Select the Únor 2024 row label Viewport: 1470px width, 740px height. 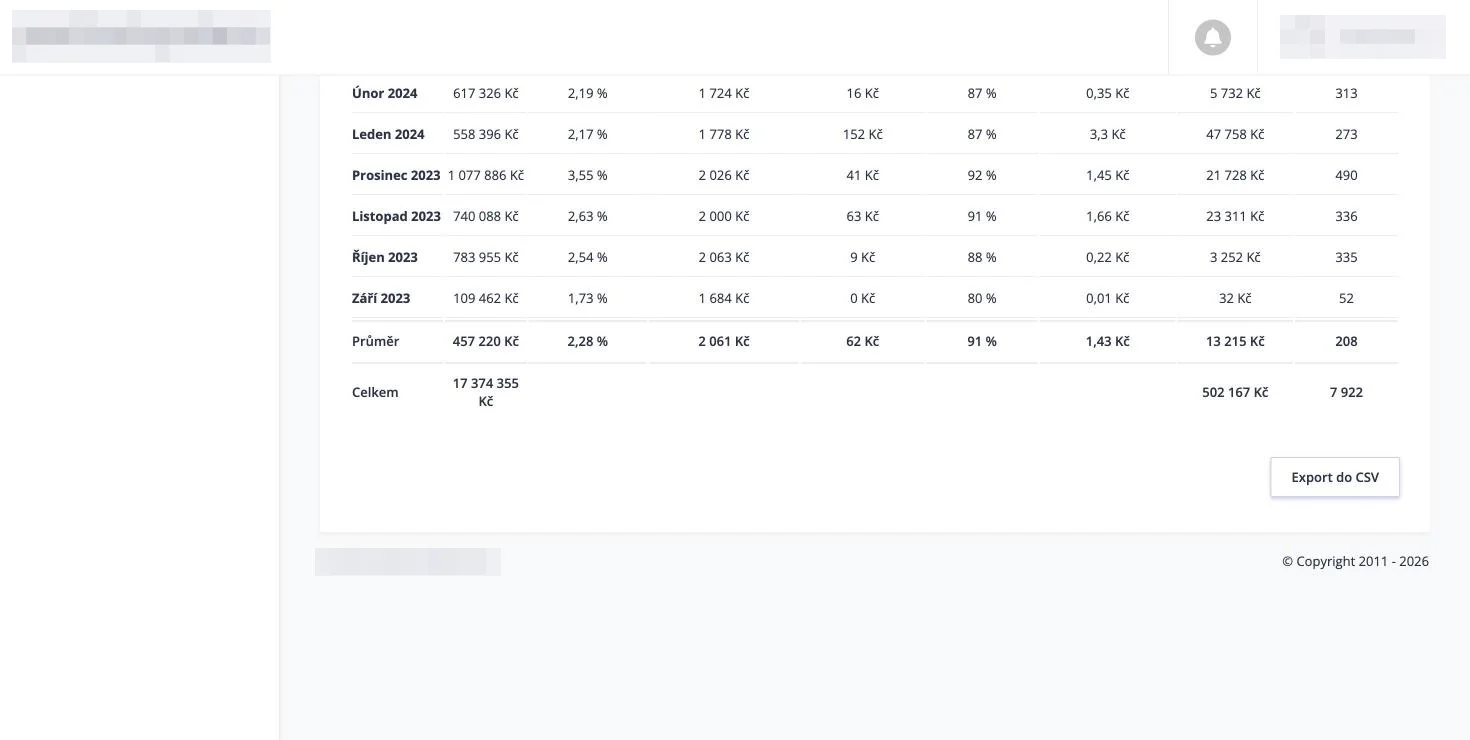click(385, 93)
